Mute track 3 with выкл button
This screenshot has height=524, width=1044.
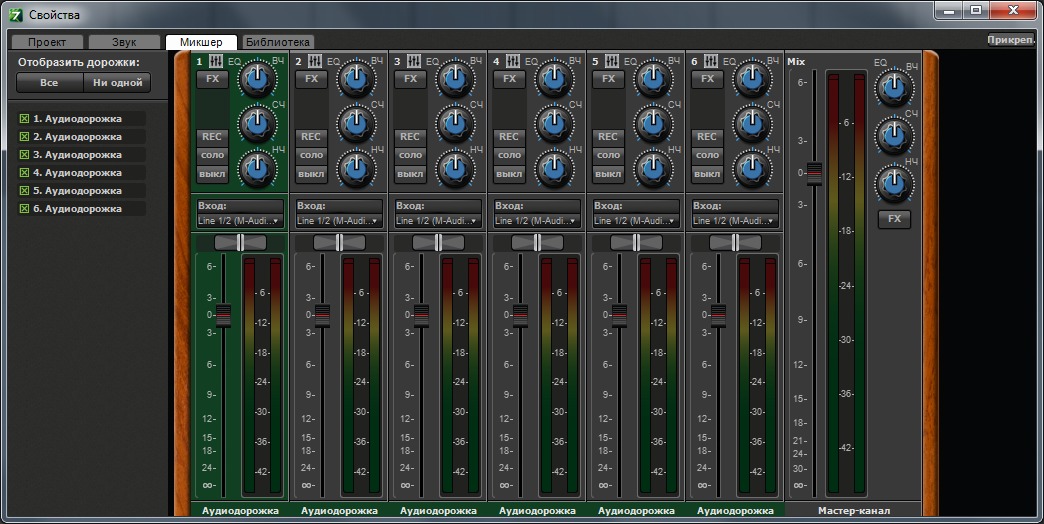click(410, 174)
